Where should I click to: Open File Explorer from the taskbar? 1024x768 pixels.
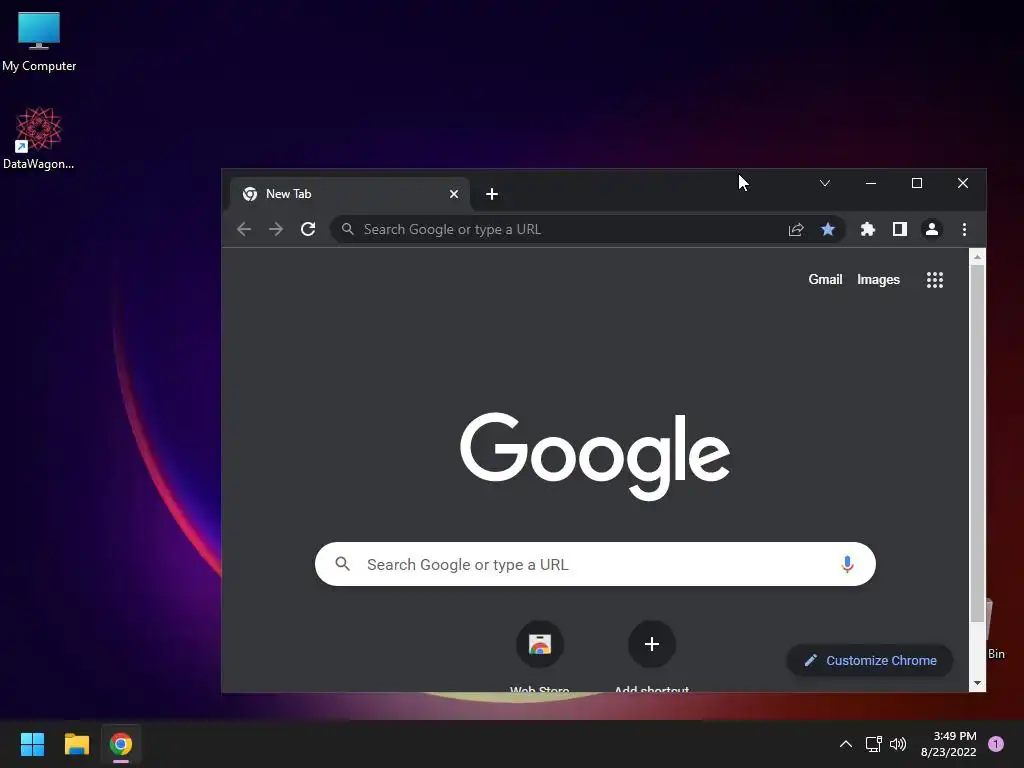76,744
